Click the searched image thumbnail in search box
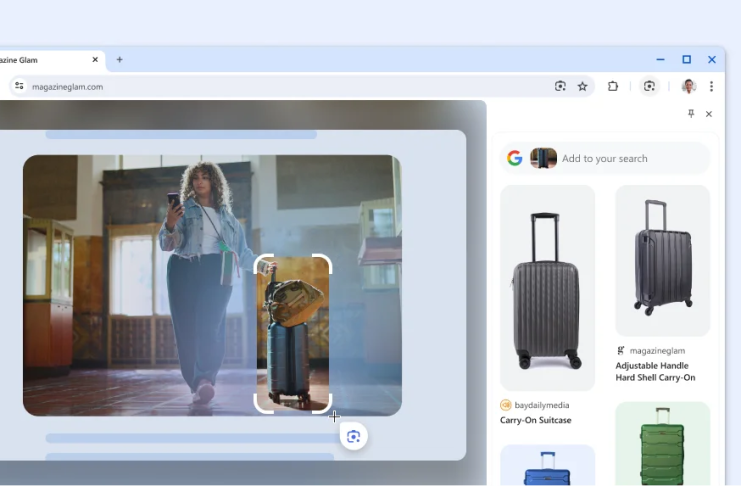 (x=543, y=158)
